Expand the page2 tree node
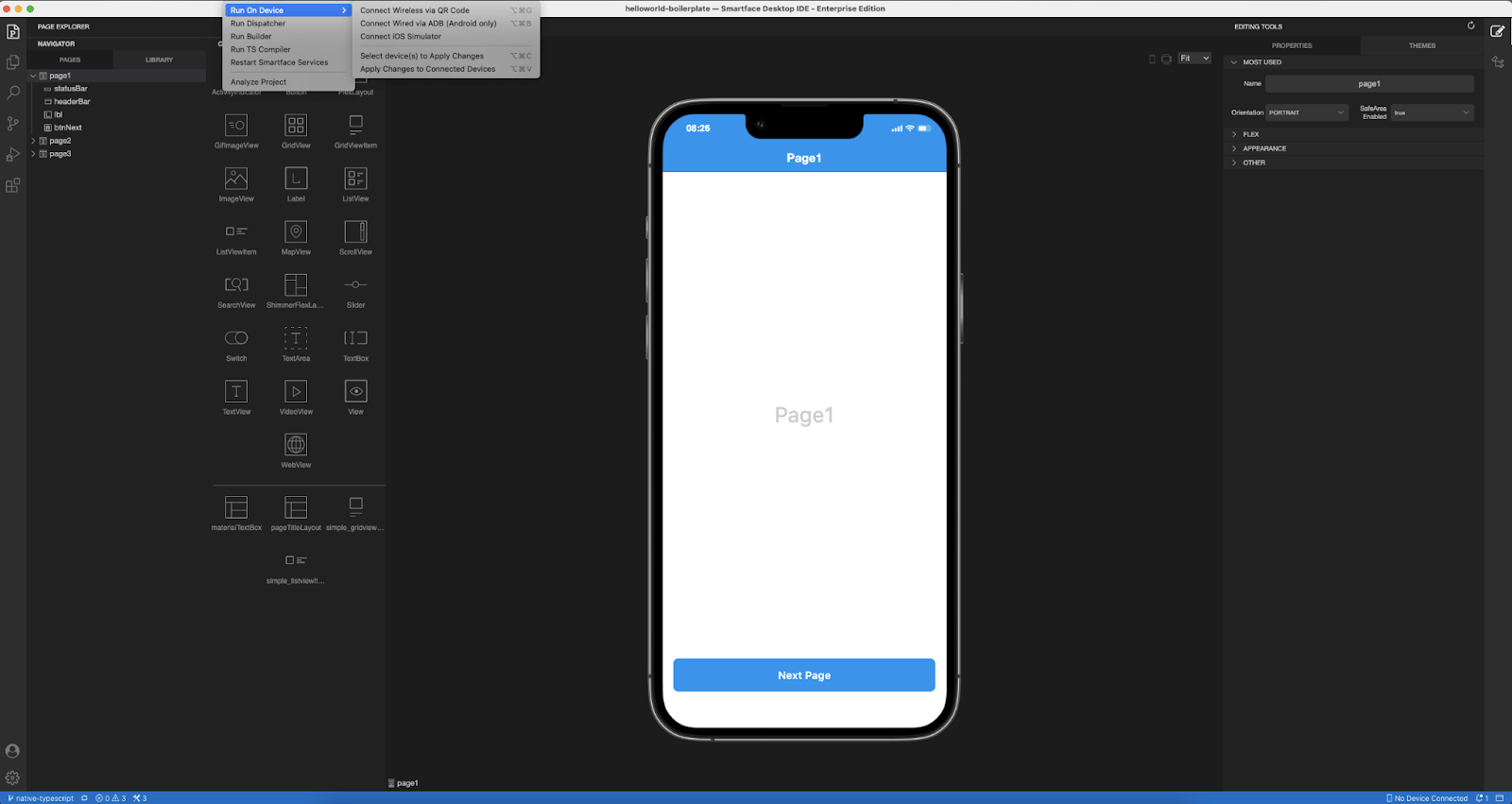The image size is (1512, 804). 33,141
